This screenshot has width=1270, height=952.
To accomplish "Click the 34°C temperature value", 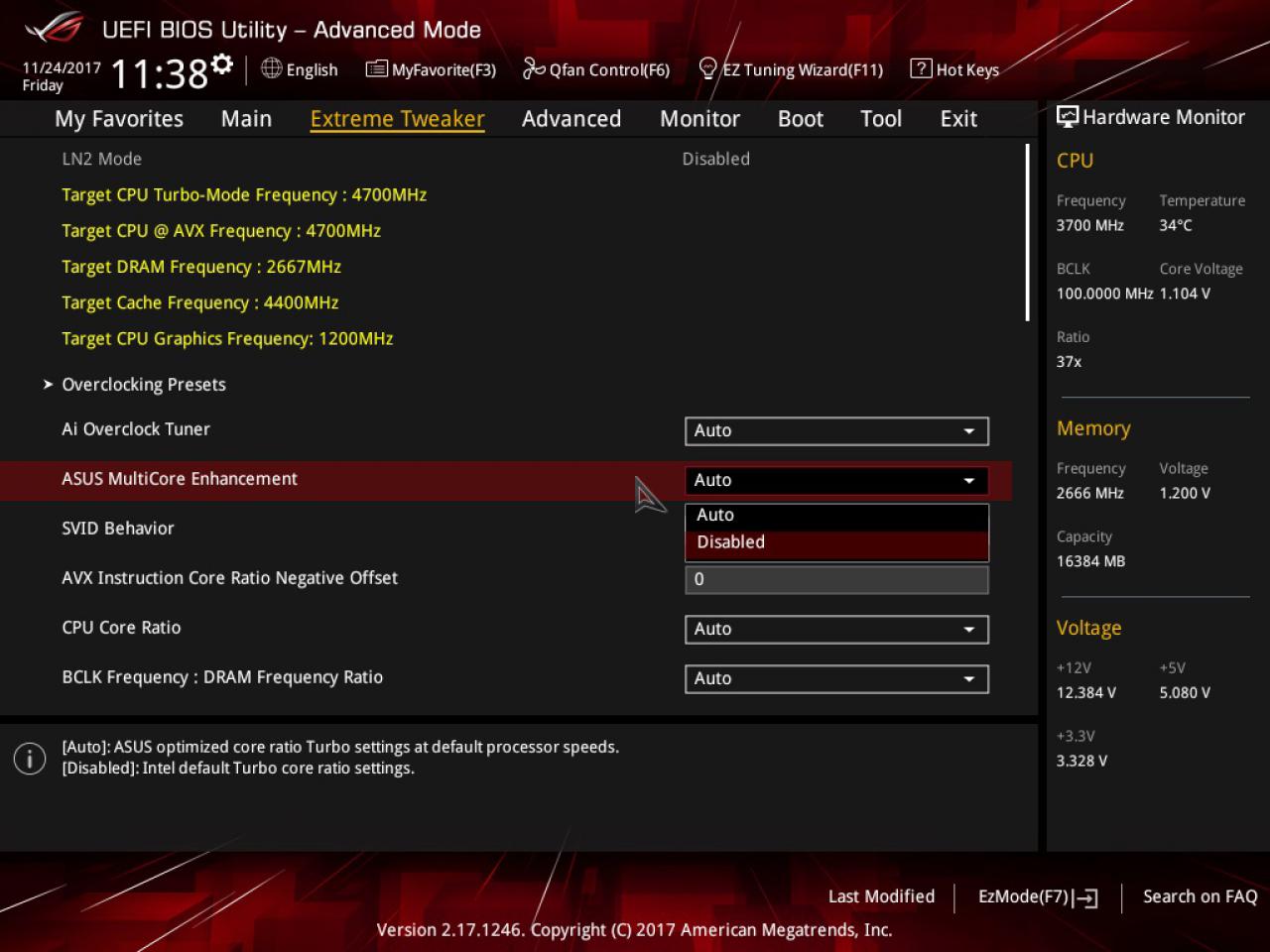I will coord(1176,225).
